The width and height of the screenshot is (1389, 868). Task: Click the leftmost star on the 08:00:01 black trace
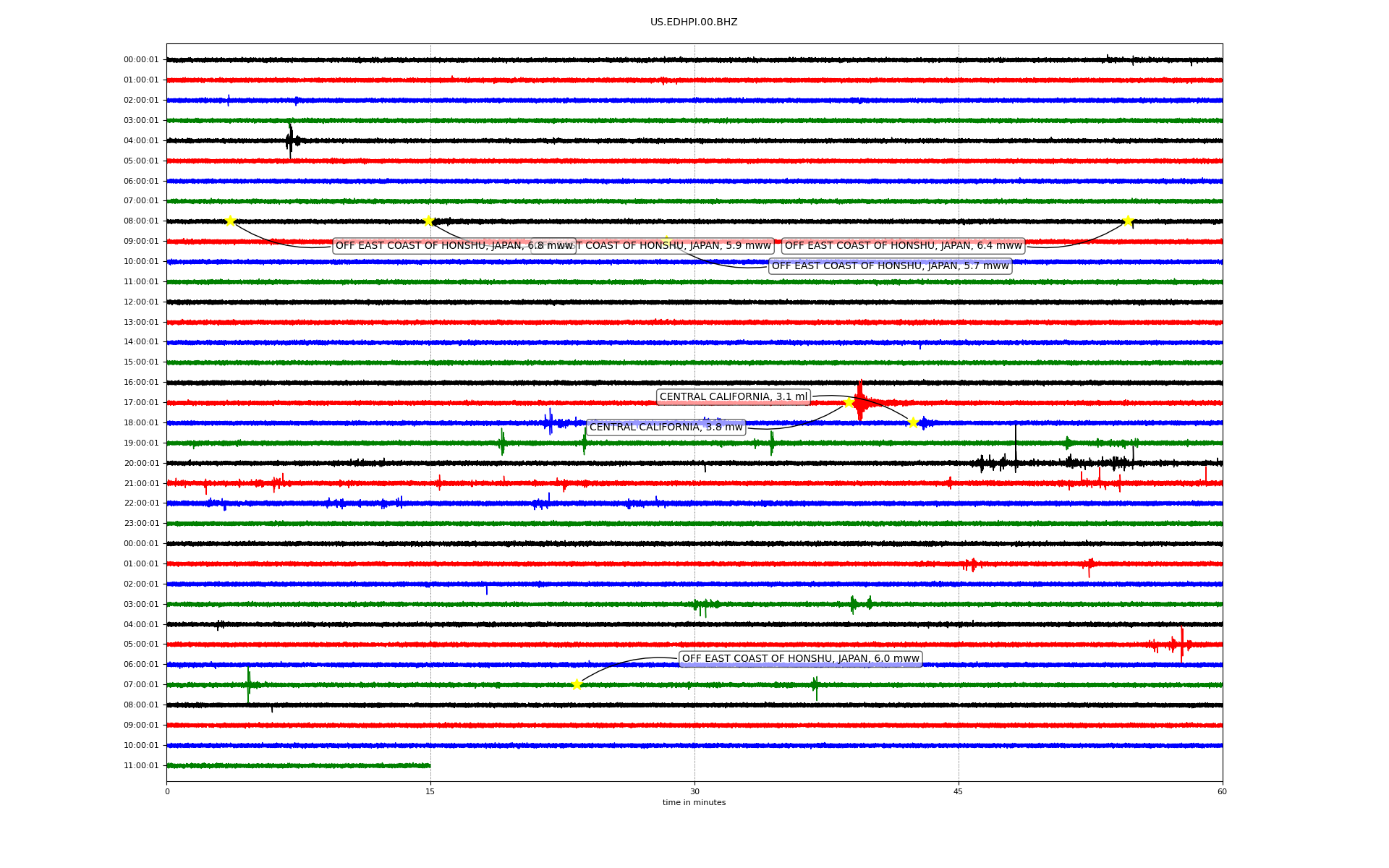click(x=230, y=221)
